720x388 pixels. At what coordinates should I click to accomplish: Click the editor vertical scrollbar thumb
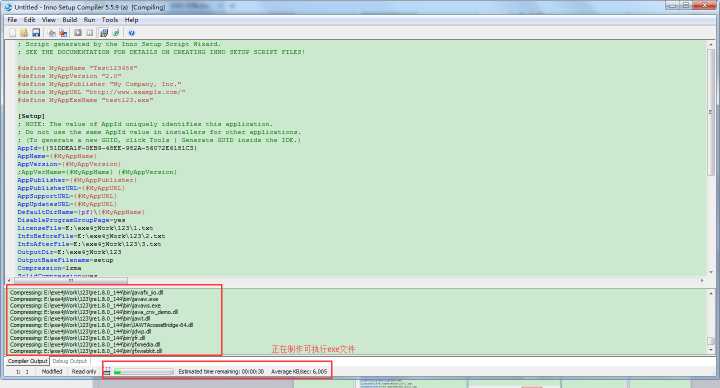point(710,112)
